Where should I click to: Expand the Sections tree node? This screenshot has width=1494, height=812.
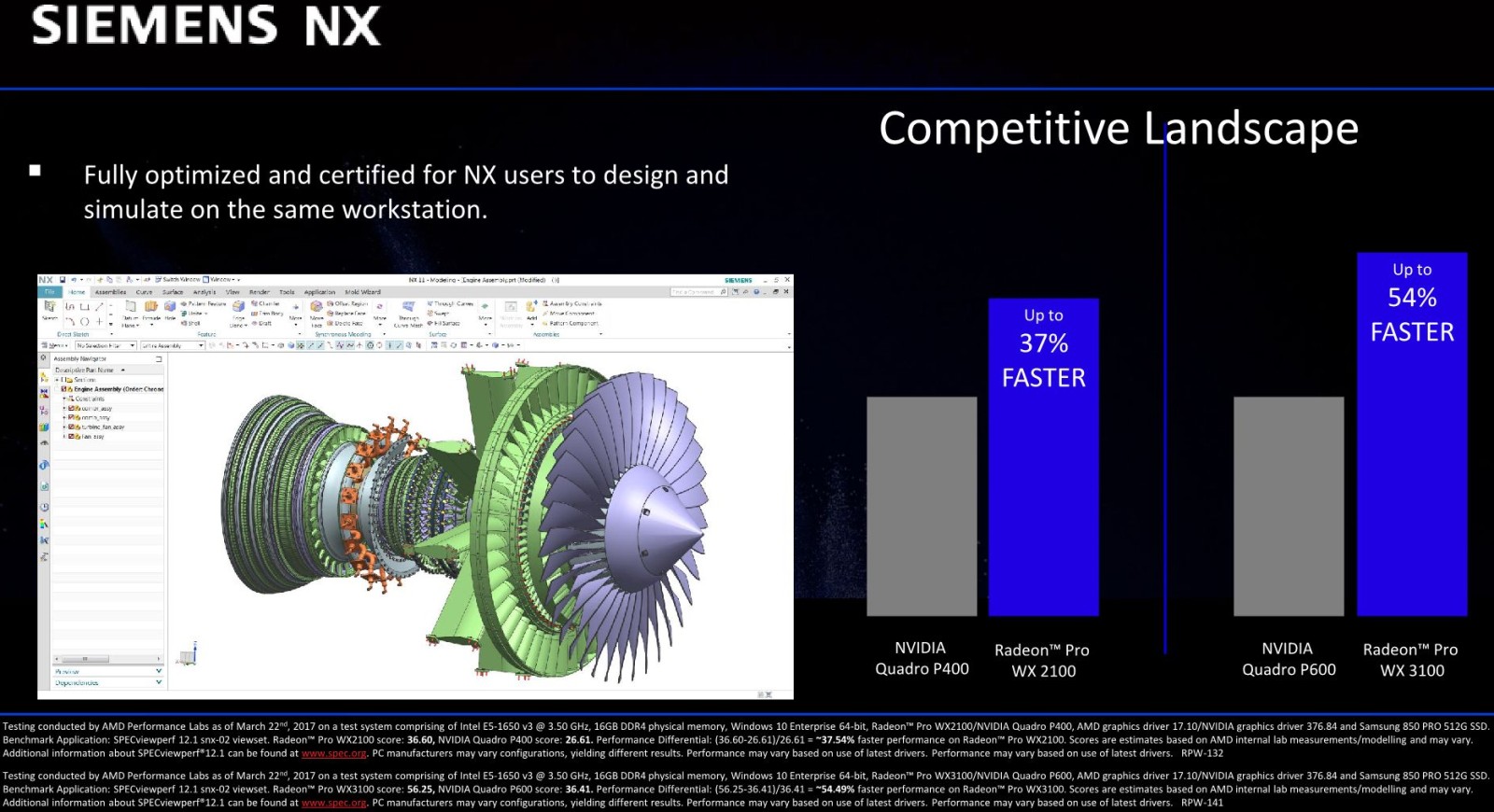[57, 380]
